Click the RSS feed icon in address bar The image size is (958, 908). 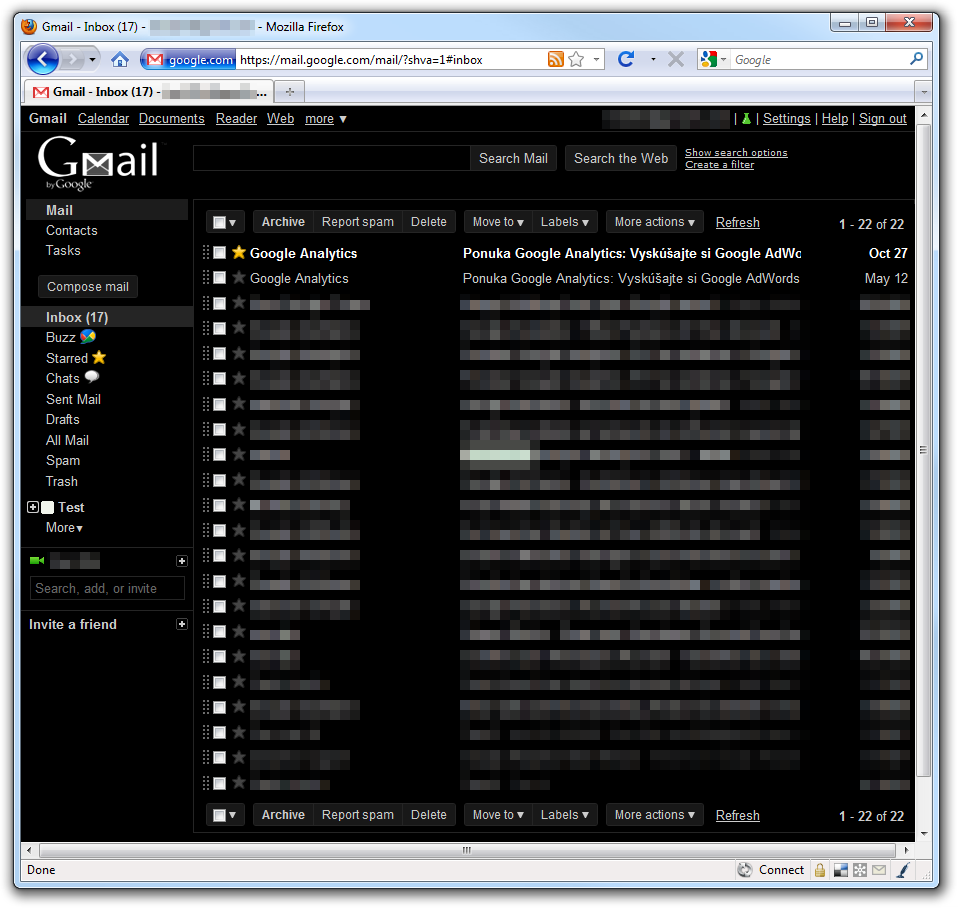[556, 60]
